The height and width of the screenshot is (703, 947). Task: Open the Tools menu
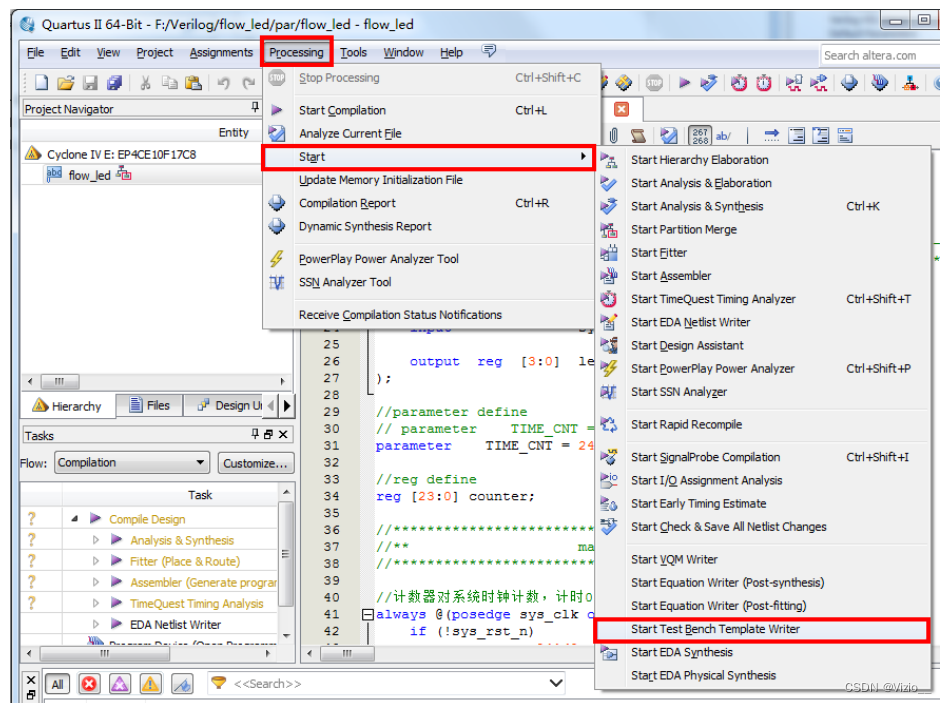[353, 53]
